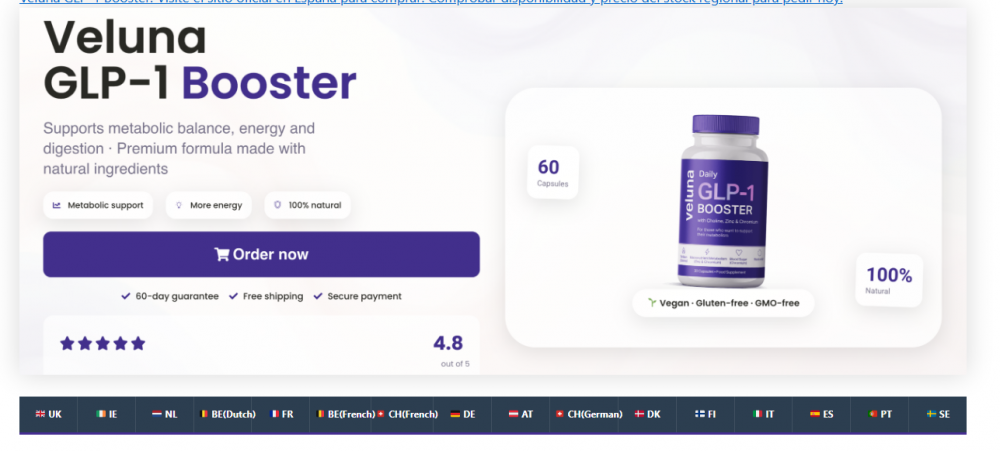The width and height of the screenshot is (1000, 451).
Task: Click the shopping cart icon in Order now
Action: [222, 255]
